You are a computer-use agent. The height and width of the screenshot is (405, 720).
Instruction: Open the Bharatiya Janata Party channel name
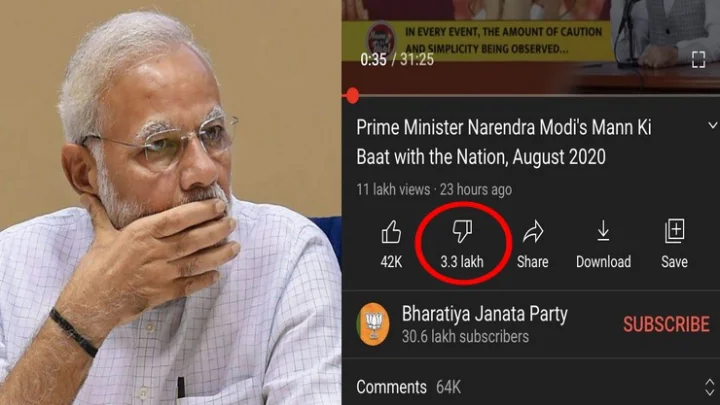point(484,314)
